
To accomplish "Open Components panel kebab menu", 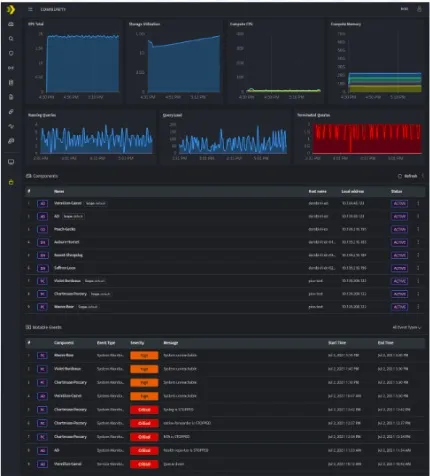I will (x=423, y=176).
